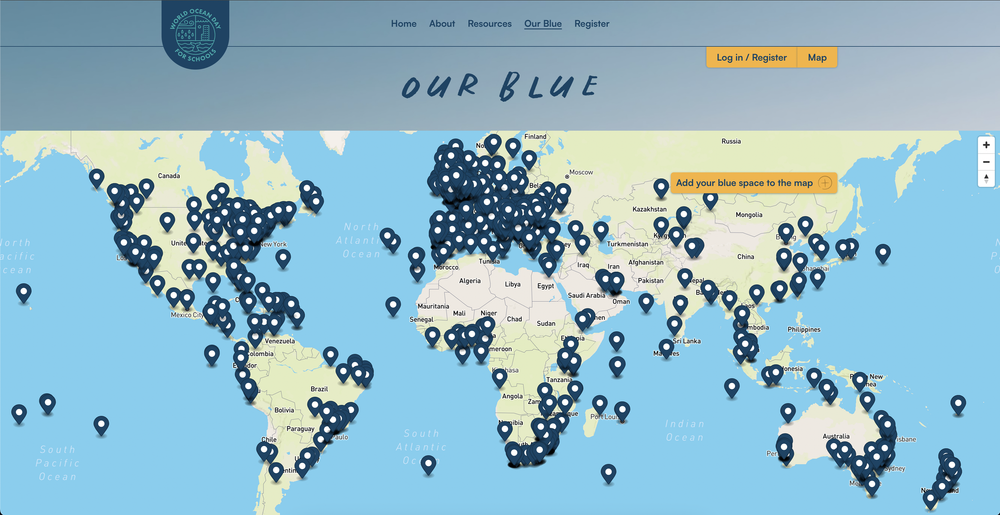The image size is (1000, 515).
Task: Select the pin at Papua New Guinea
Action: pos(860,381)
